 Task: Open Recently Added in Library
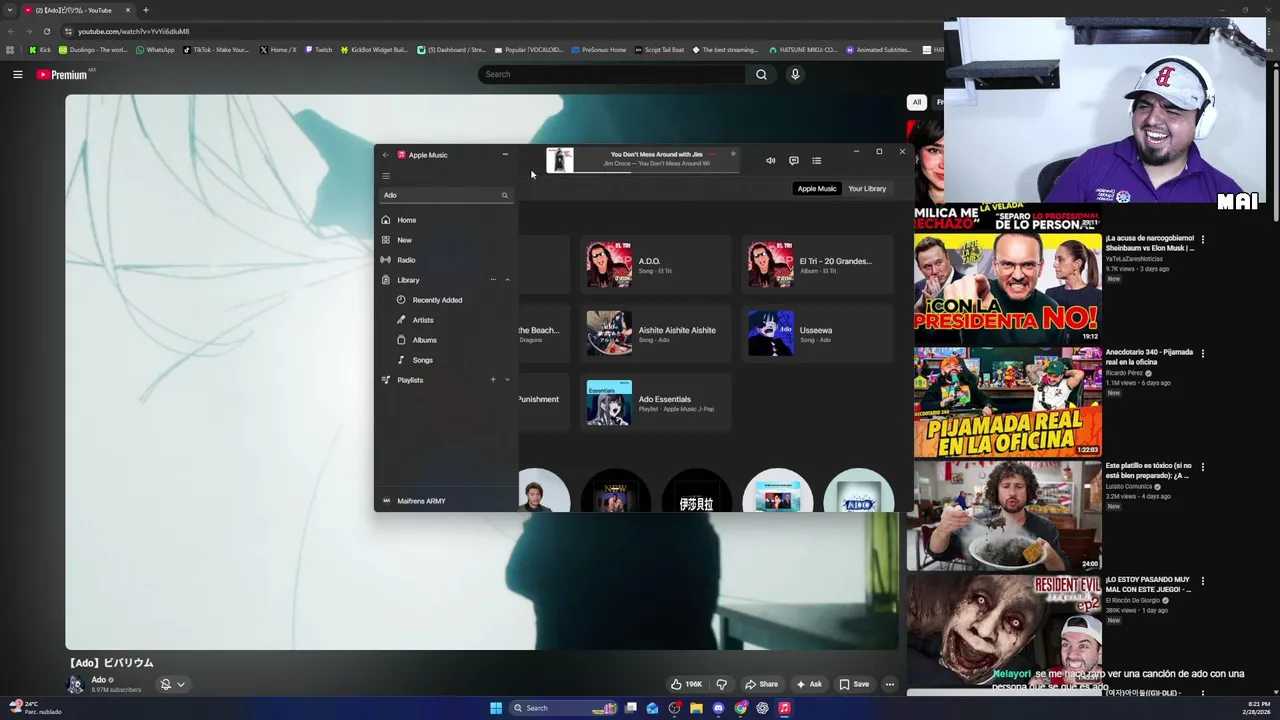point(446,300)
